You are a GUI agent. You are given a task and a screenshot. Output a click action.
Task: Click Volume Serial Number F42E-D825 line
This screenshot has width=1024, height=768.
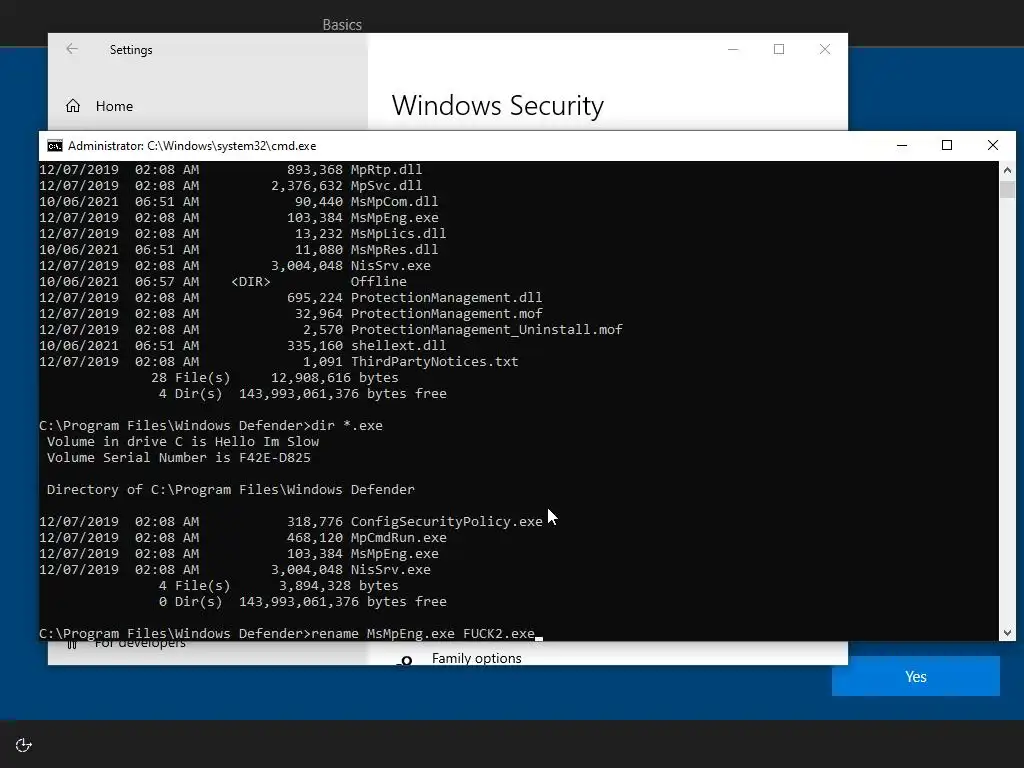pos(178,458)
